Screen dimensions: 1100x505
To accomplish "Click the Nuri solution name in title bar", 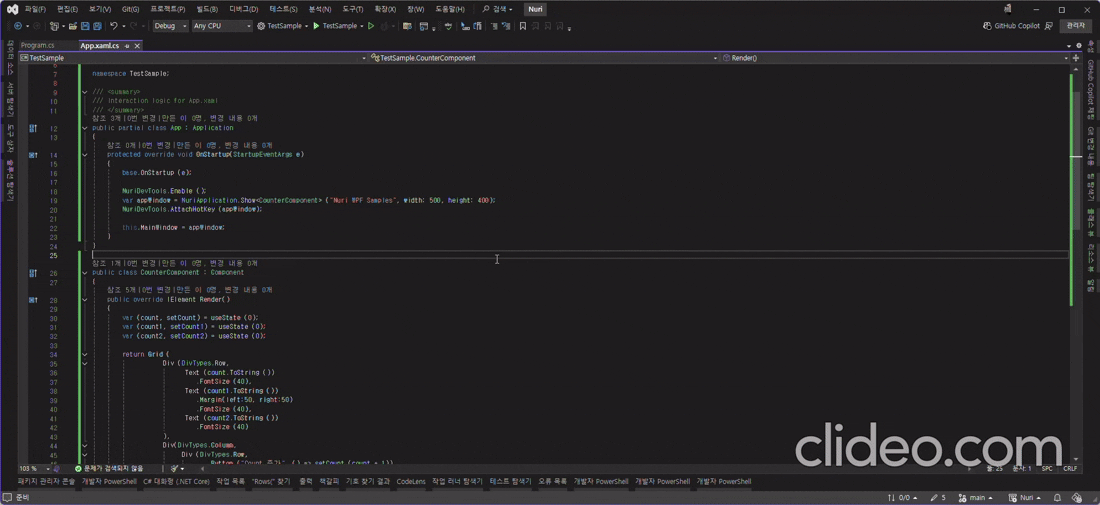I will pos(535,10).
